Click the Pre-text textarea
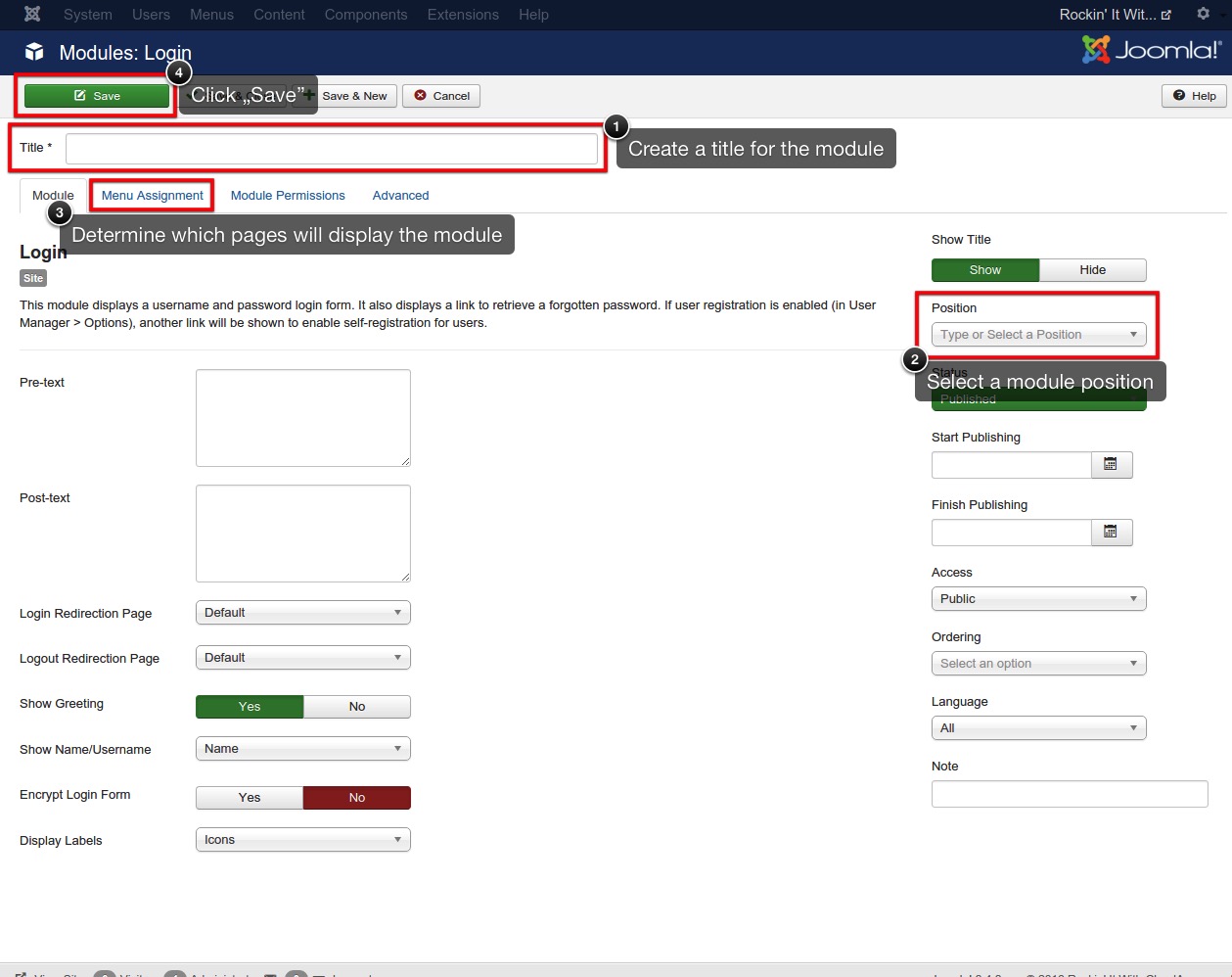 point(302,418)
